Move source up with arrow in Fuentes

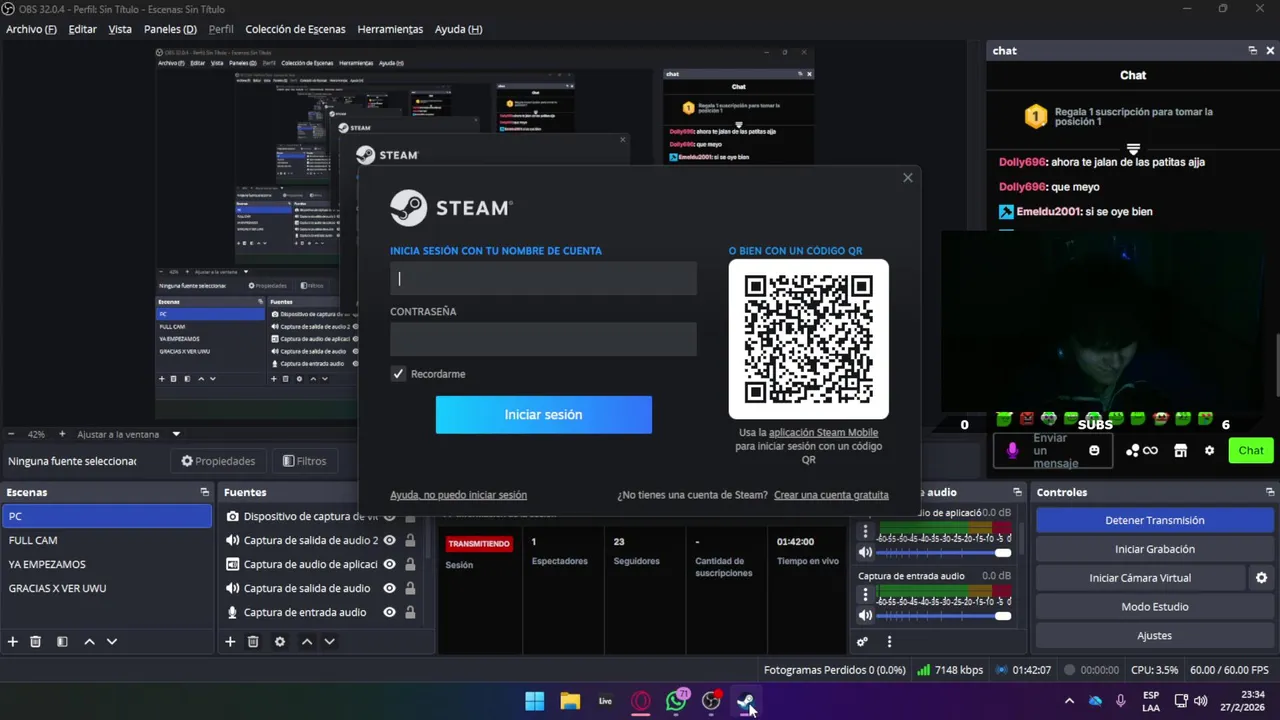307,642
